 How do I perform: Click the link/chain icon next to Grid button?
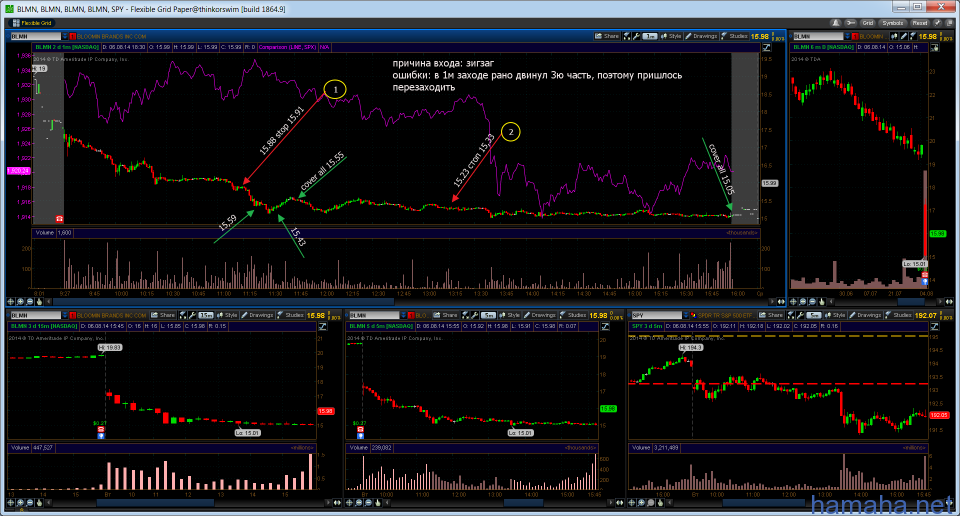pos(851,23)
